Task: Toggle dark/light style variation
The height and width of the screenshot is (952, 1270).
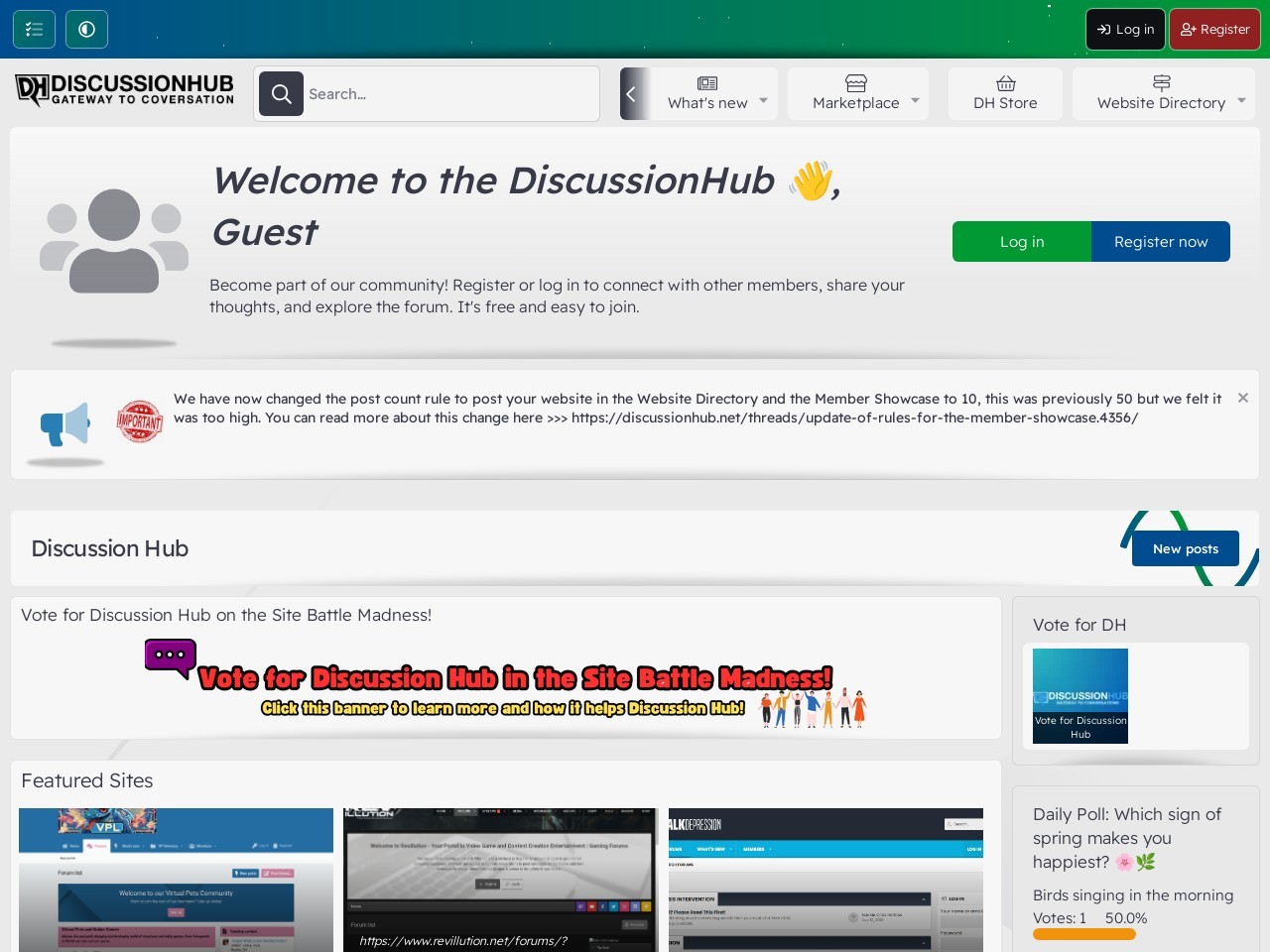Action: [x=86, y=29]
